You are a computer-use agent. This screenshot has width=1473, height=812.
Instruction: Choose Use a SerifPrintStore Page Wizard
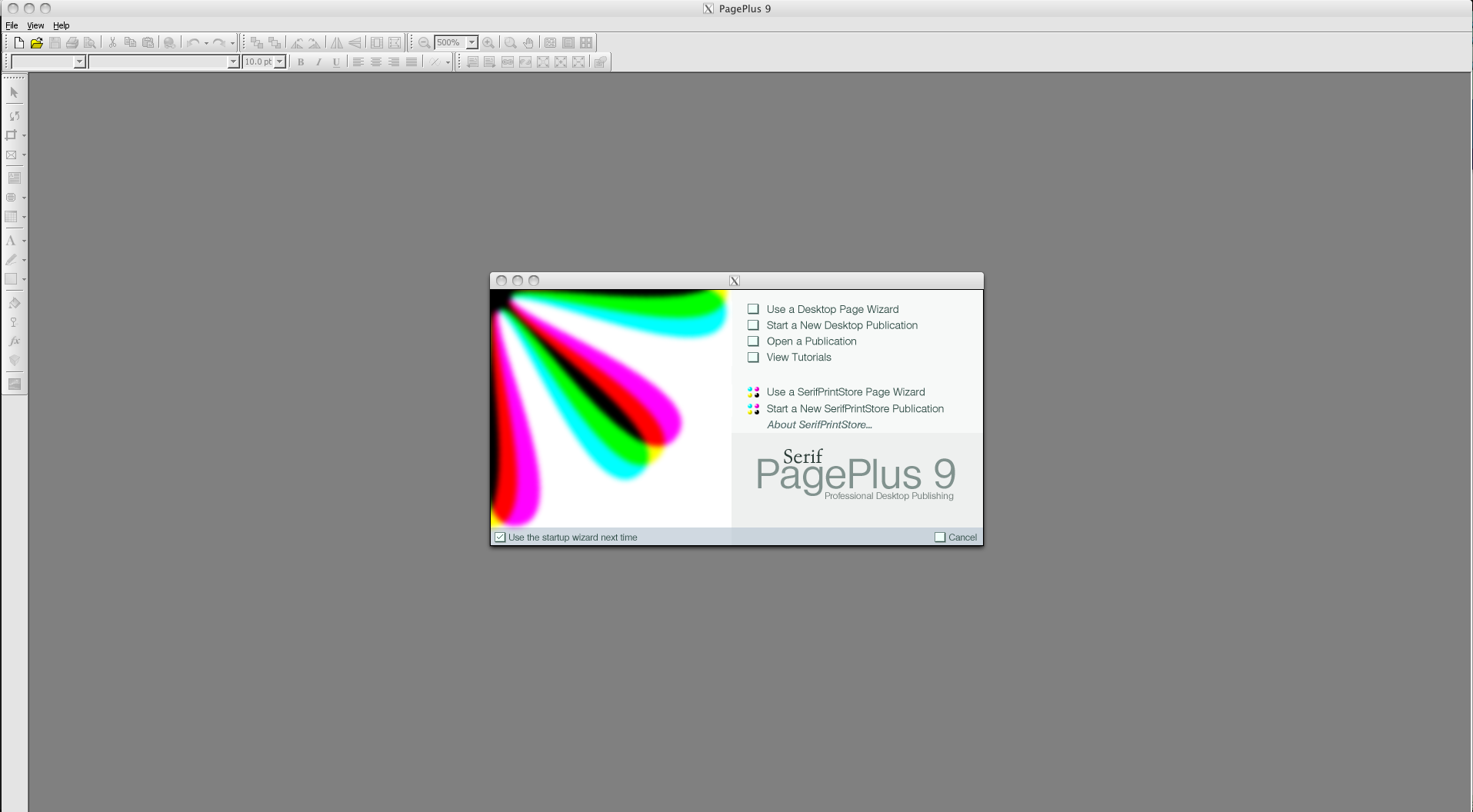click(836, 392)
